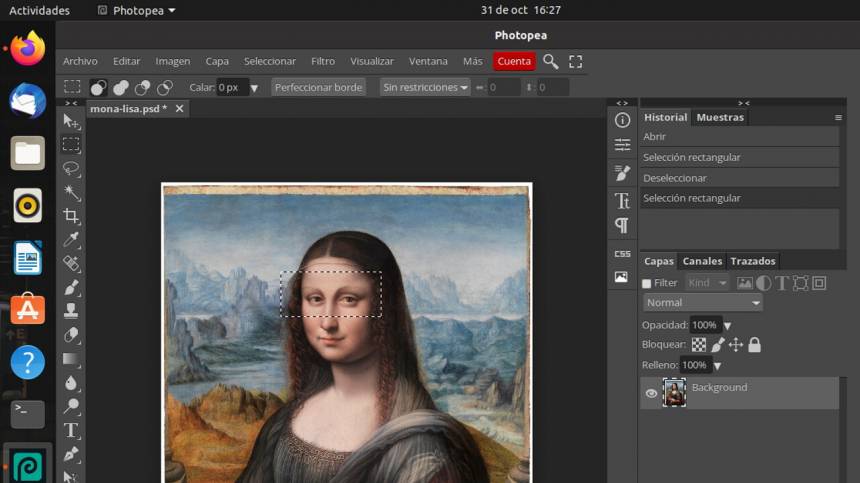The image size is (860, 483).
Task: Select the Gradient tool
Action: click(x=71, y=359)
